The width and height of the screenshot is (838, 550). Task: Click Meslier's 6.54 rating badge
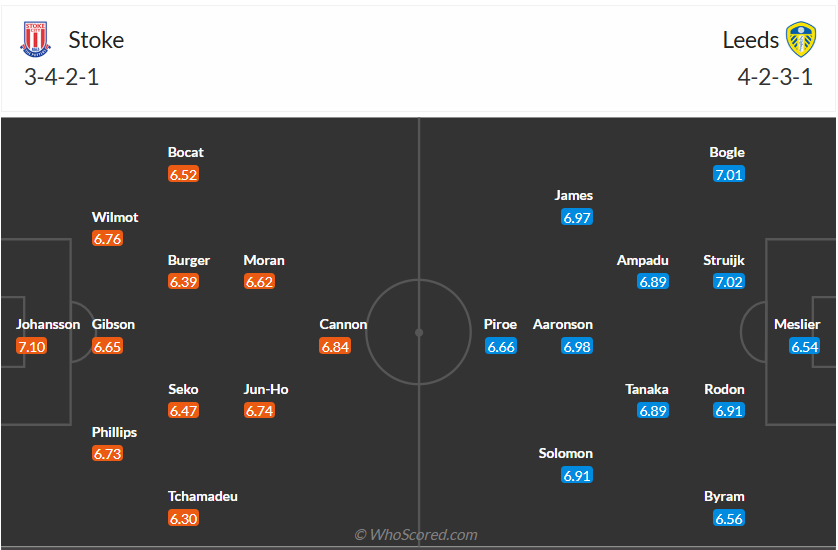(x=804, y=346)
